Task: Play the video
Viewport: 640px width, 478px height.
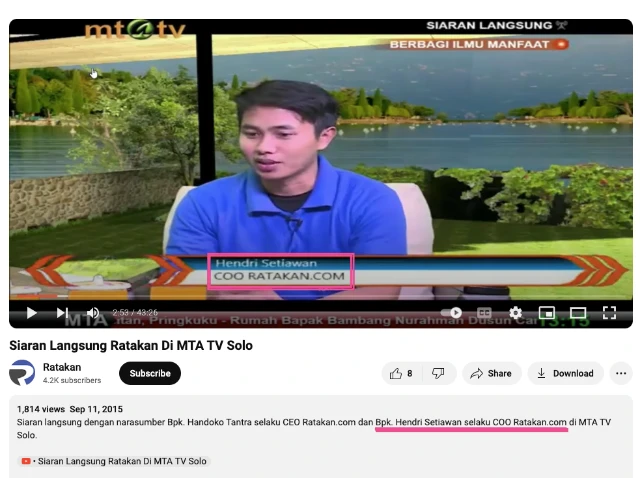Action: 31,313
